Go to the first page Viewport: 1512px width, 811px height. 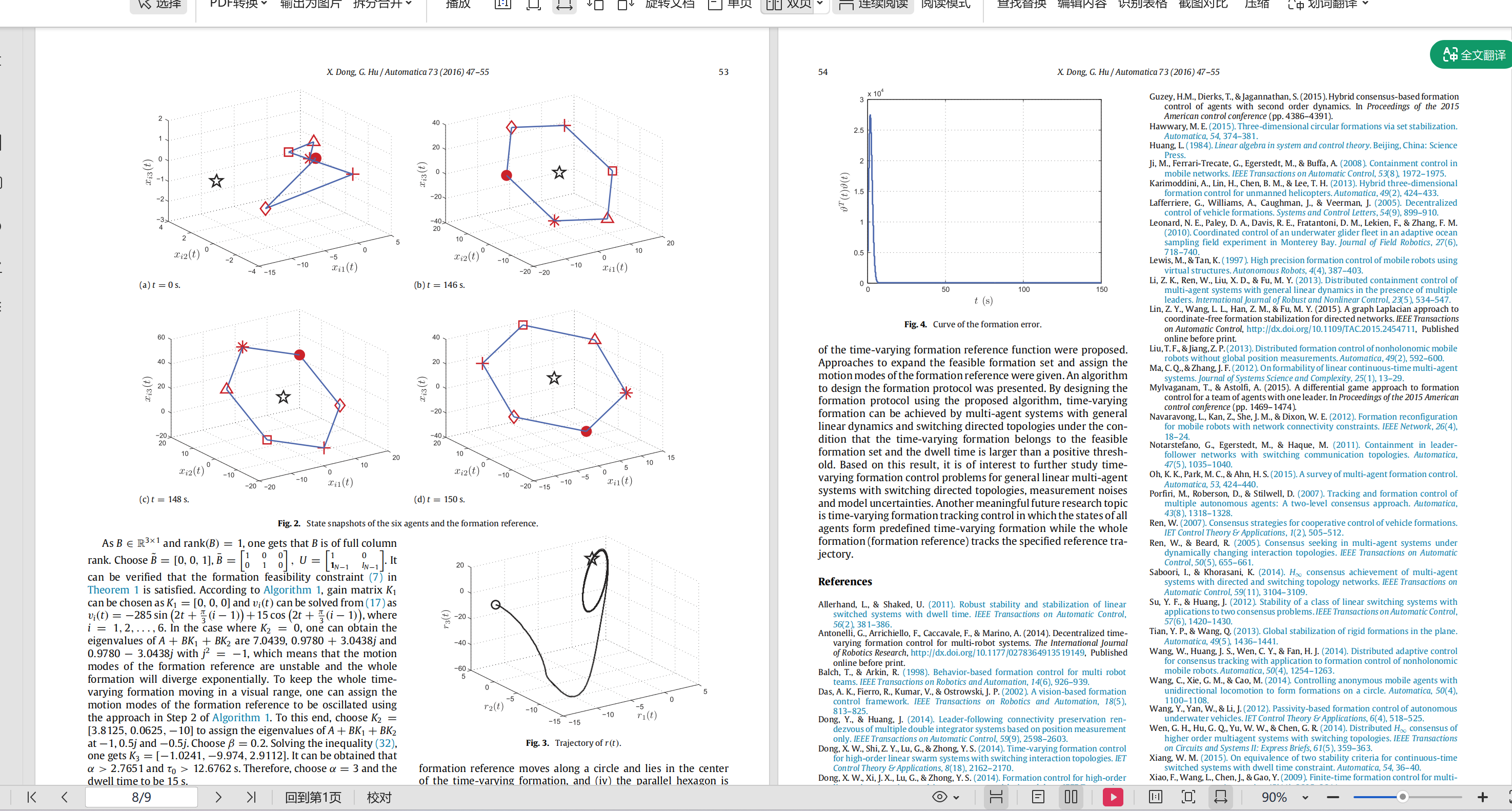pos(32,797)
